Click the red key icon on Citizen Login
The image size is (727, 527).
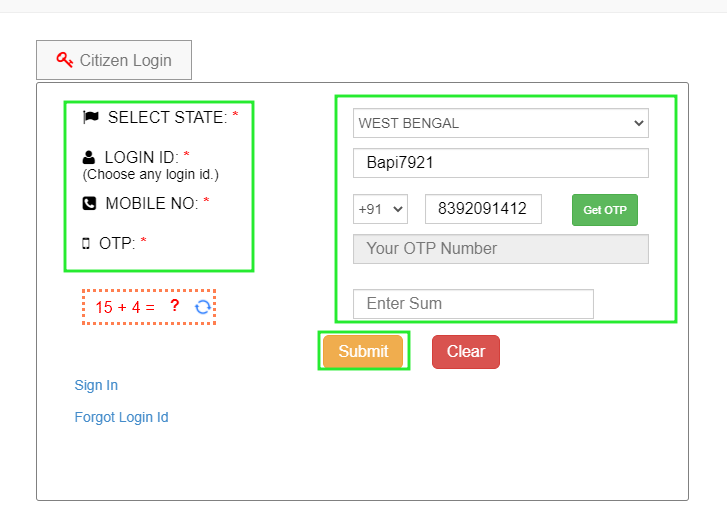tap(65, 60)
